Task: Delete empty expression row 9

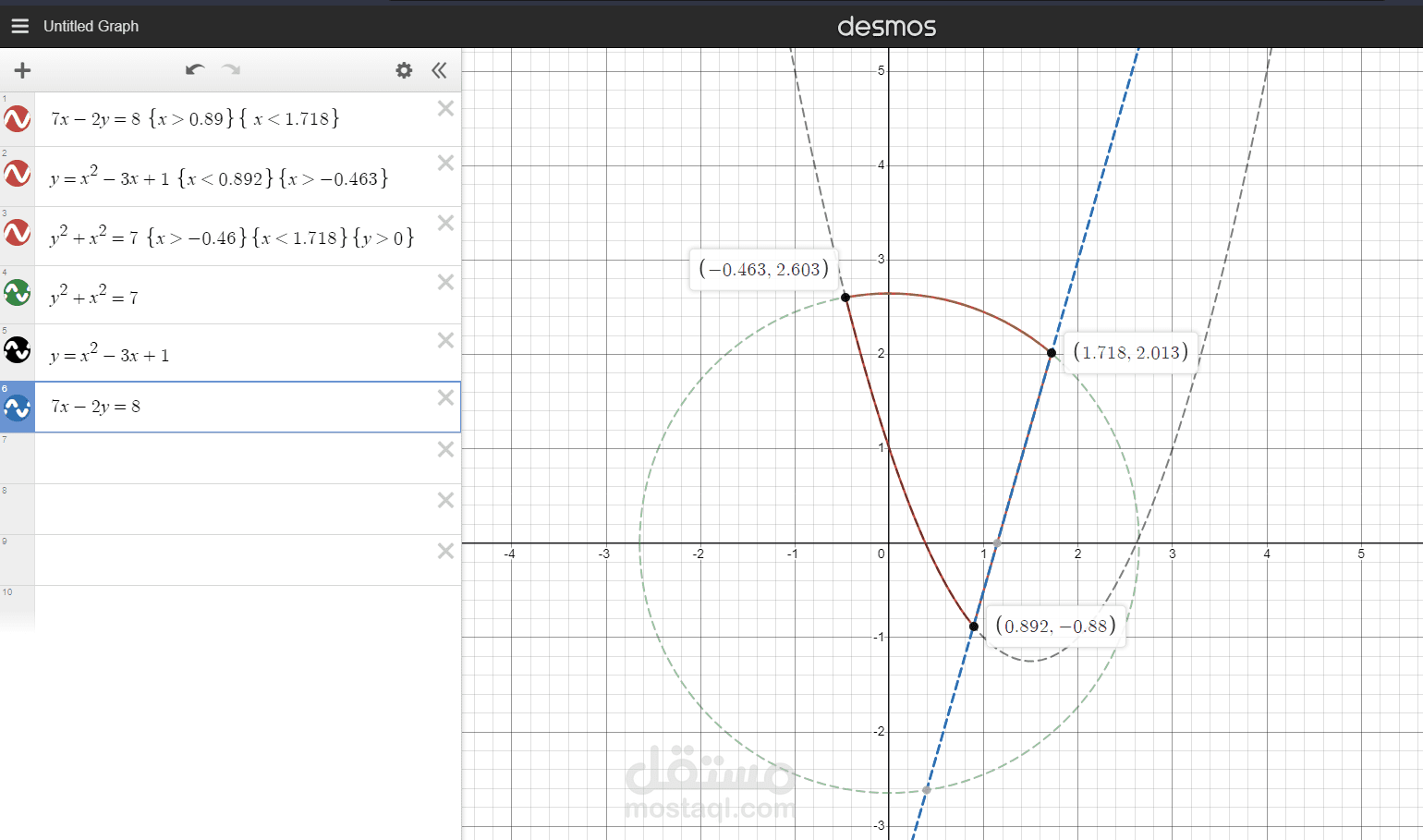Action: click(445, 551)
